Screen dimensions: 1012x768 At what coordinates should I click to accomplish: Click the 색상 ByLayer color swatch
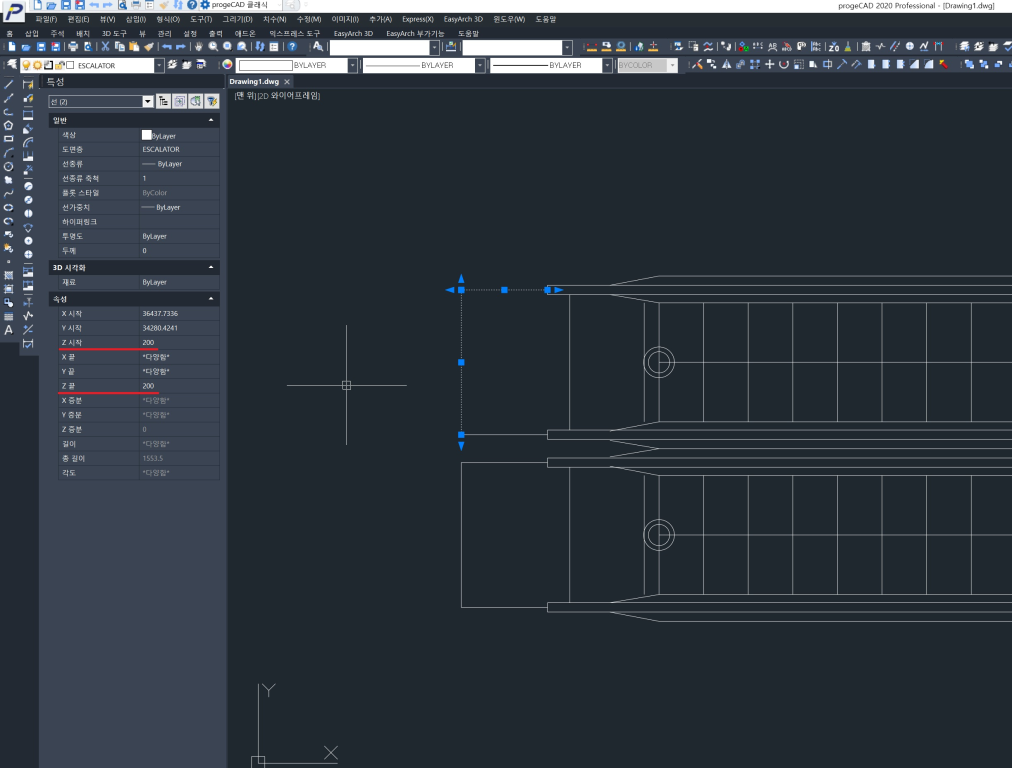coord(147,135)
